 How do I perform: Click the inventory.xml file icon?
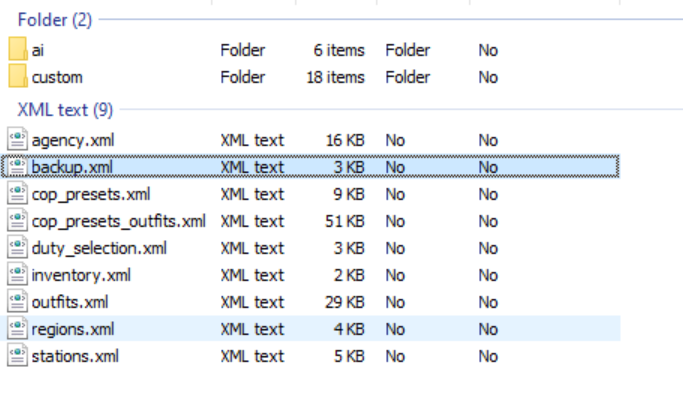click(18, 275)
